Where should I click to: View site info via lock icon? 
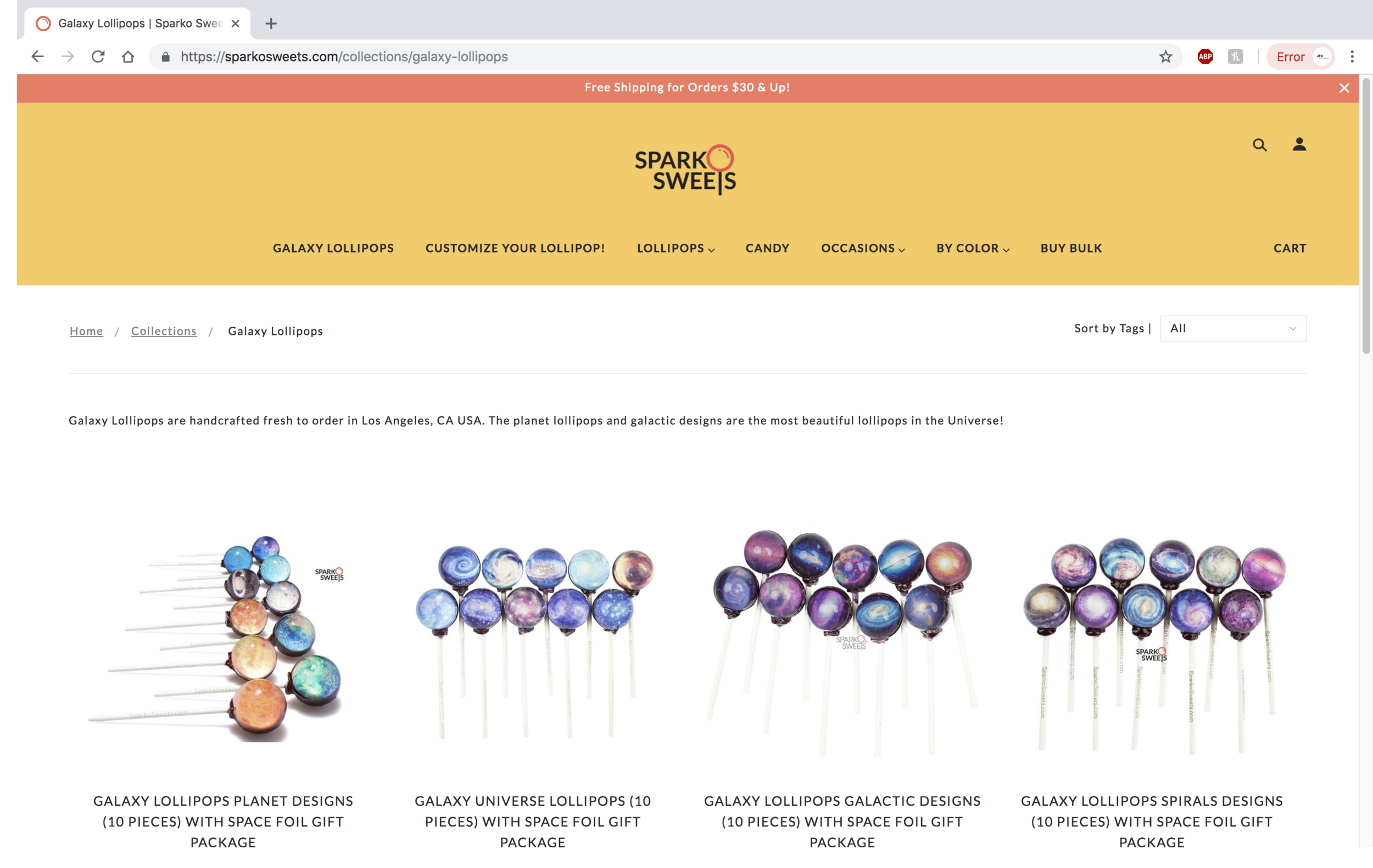point(165,57)
